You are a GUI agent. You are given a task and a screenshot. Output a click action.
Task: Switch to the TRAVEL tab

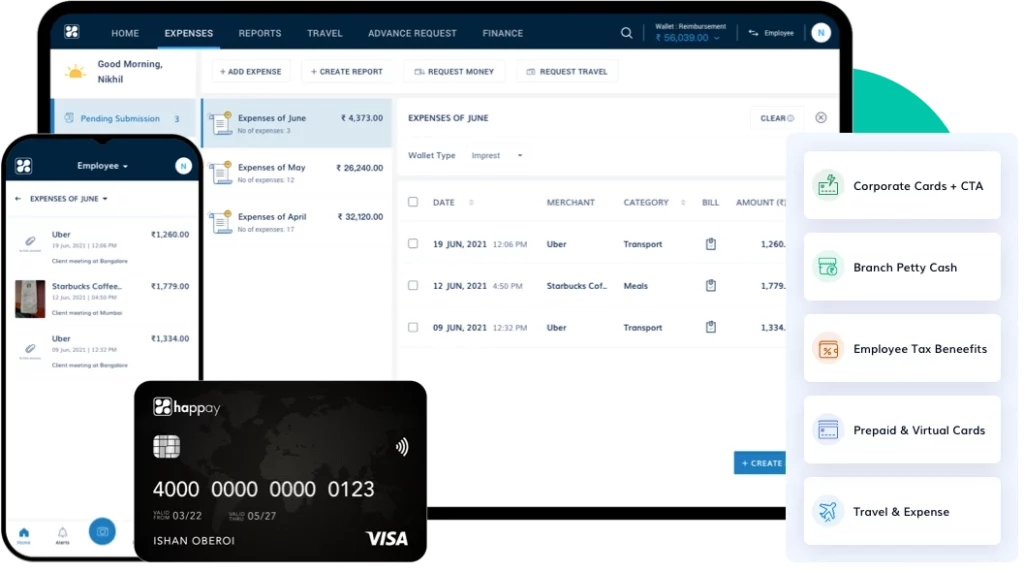click(x=325, y=33)
